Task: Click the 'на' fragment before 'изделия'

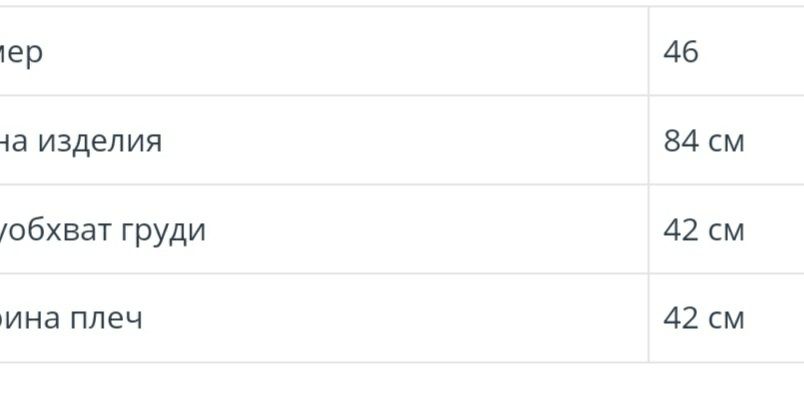Action: (13, 144)
